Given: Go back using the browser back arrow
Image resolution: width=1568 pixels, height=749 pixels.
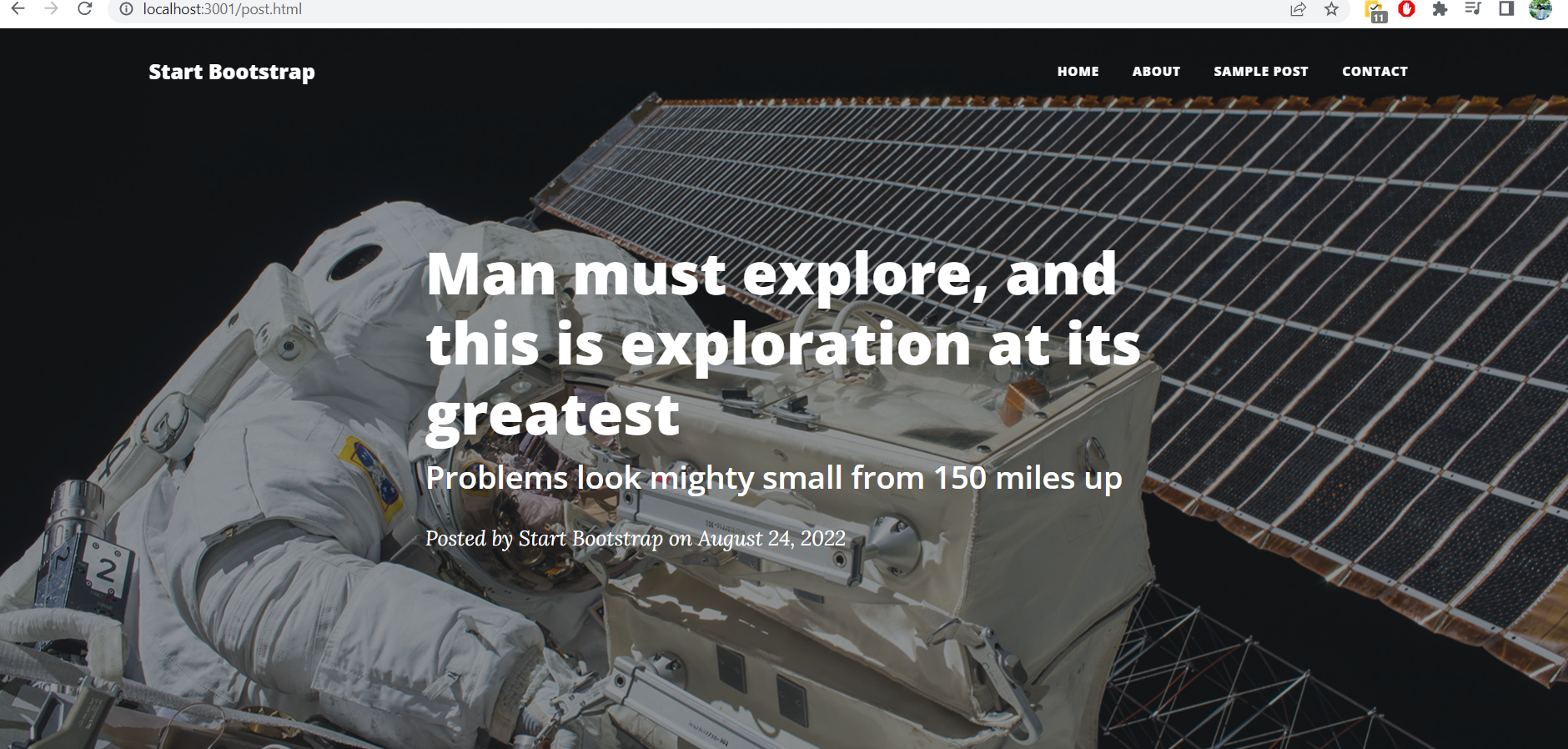Looking at the screenshot, I should 18,9.
